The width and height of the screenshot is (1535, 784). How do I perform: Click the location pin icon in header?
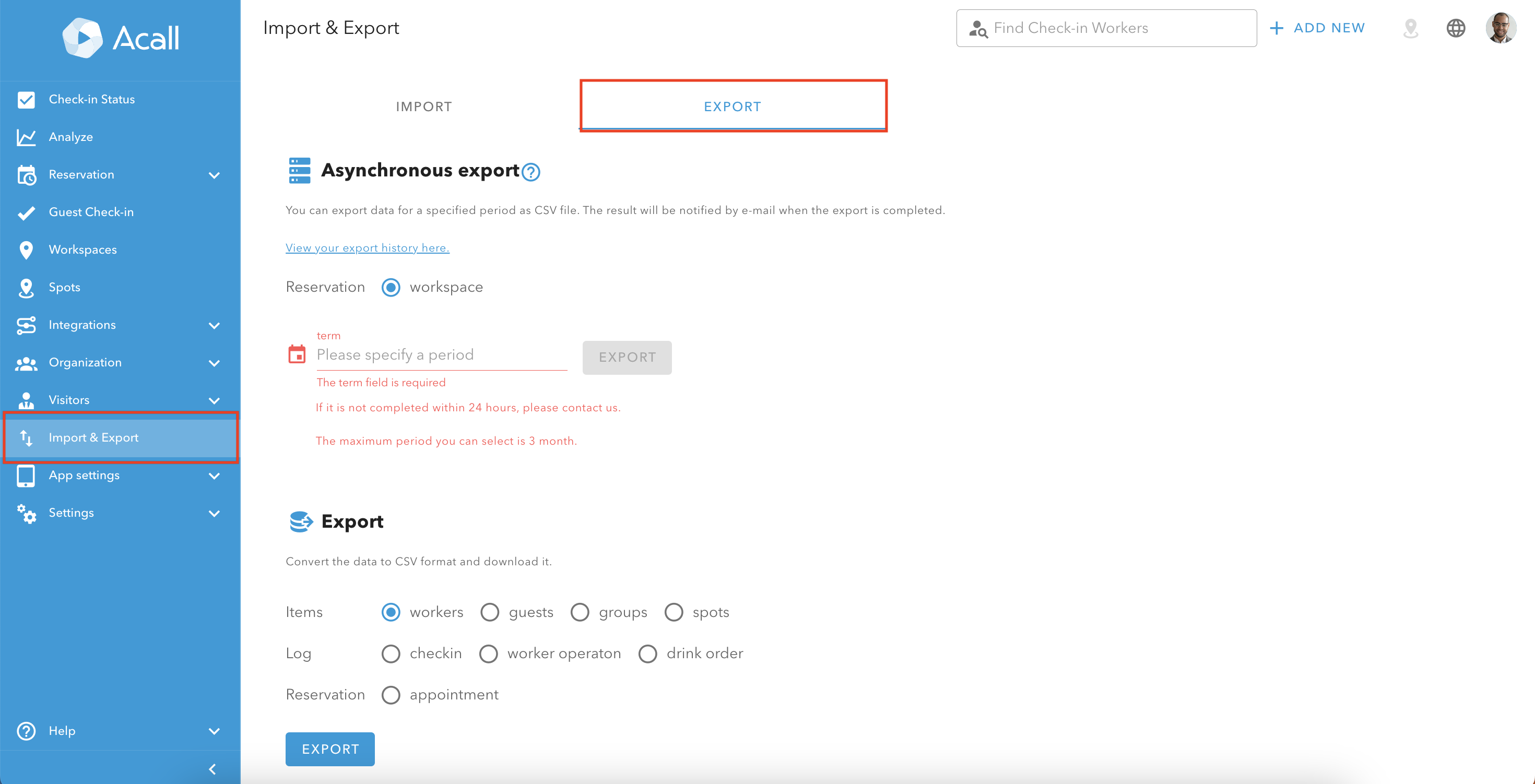coord(1410,28)
